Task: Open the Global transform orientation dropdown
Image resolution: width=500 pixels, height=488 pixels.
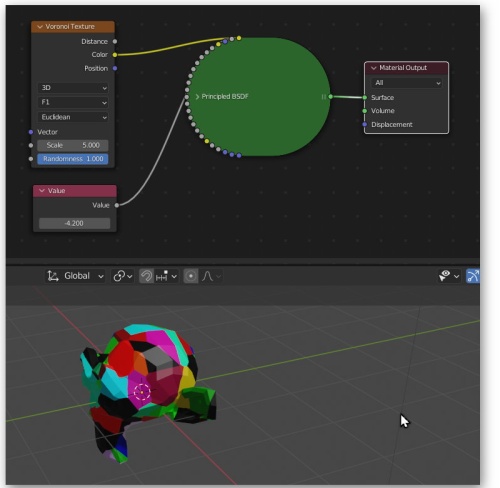Action: point(75,276)
